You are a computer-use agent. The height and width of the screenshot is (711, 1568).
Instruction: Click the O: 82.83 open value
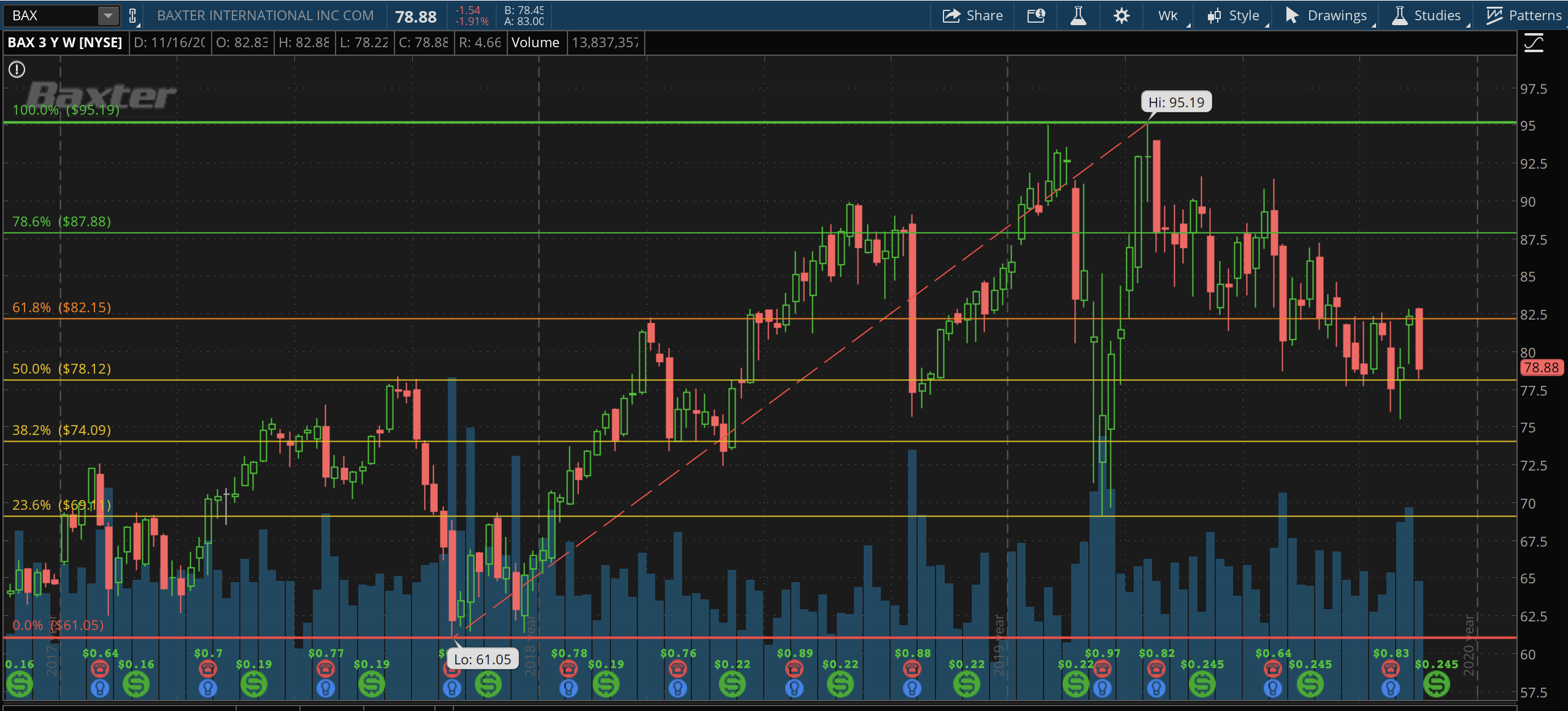pos(242,43)
